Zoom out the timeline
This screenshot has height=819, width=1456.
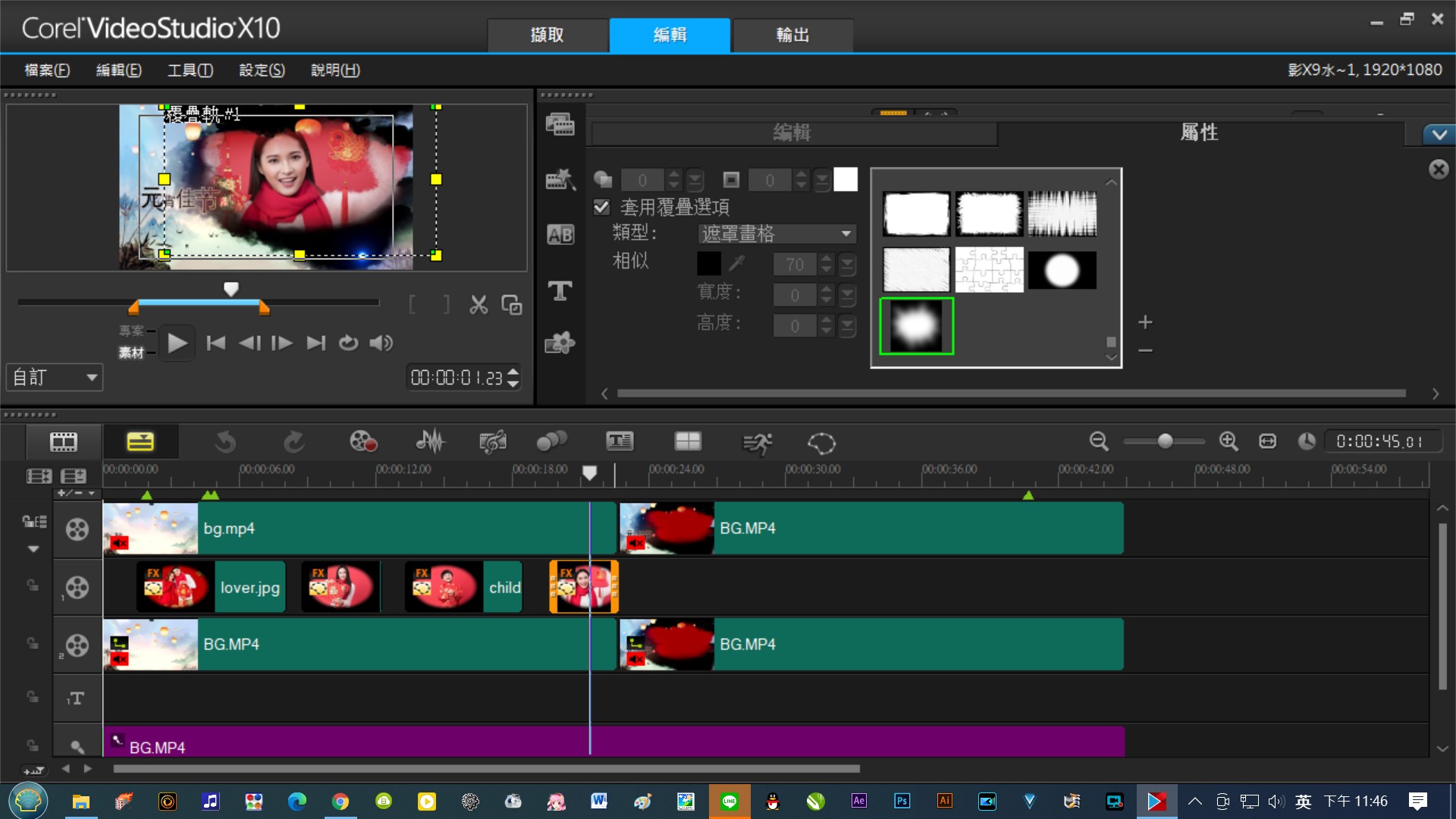click(1099, 441)
